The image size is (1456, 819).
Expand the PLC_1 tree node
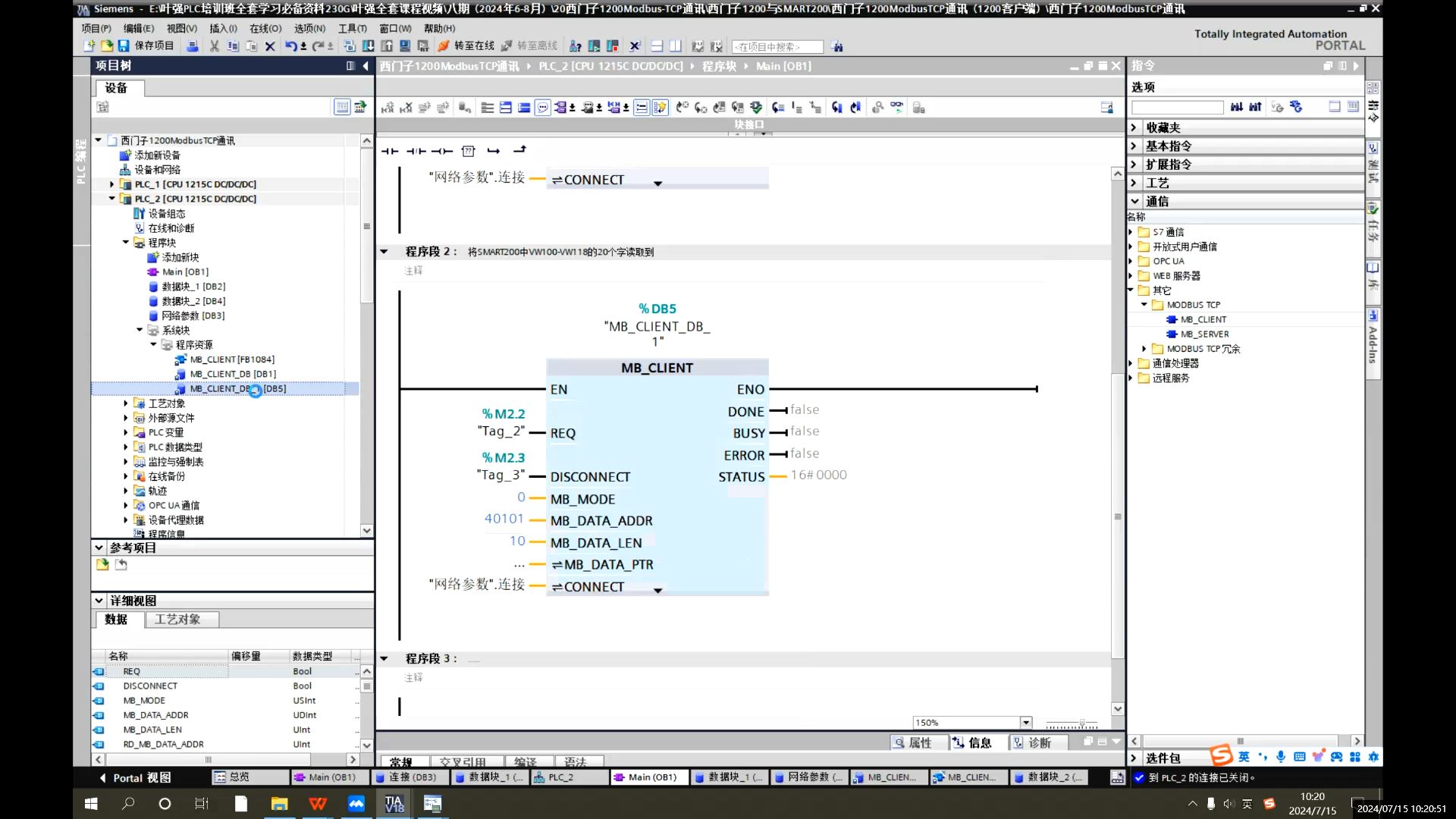[x=111, y=184]
